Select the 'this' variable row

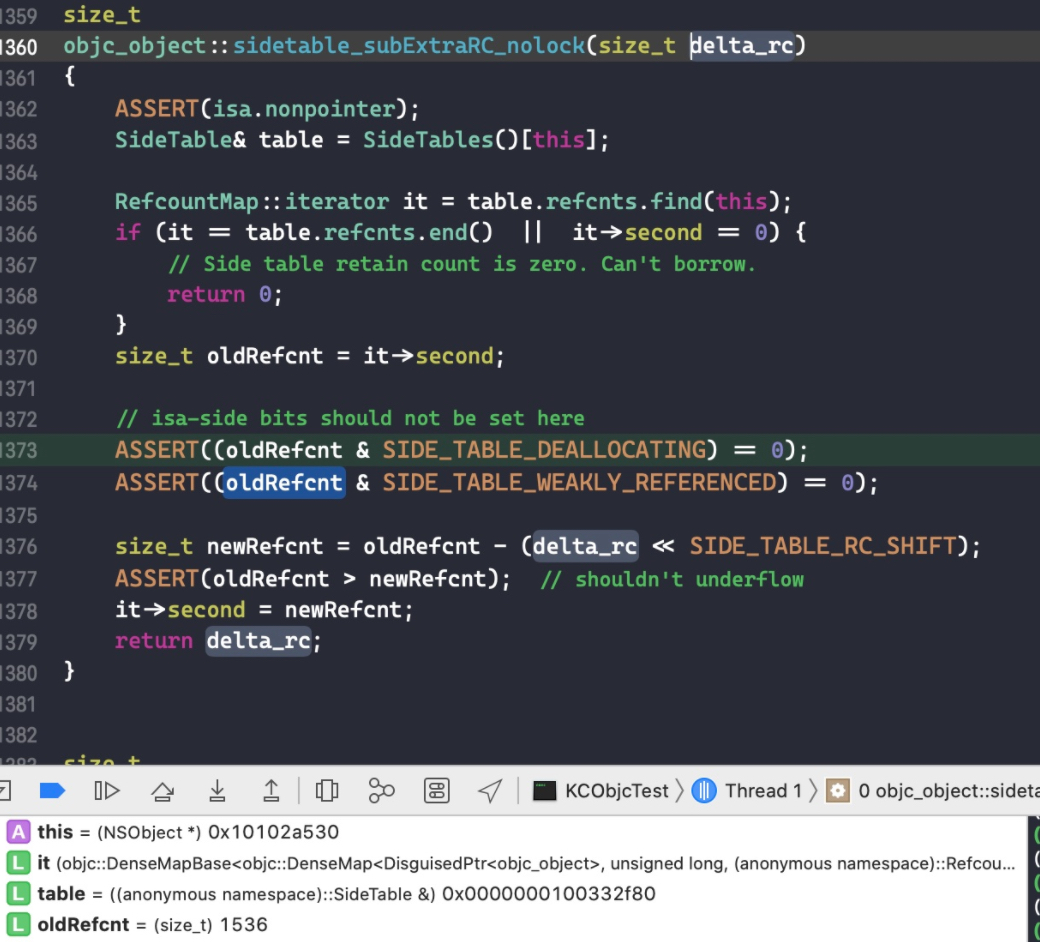(513, 832)
